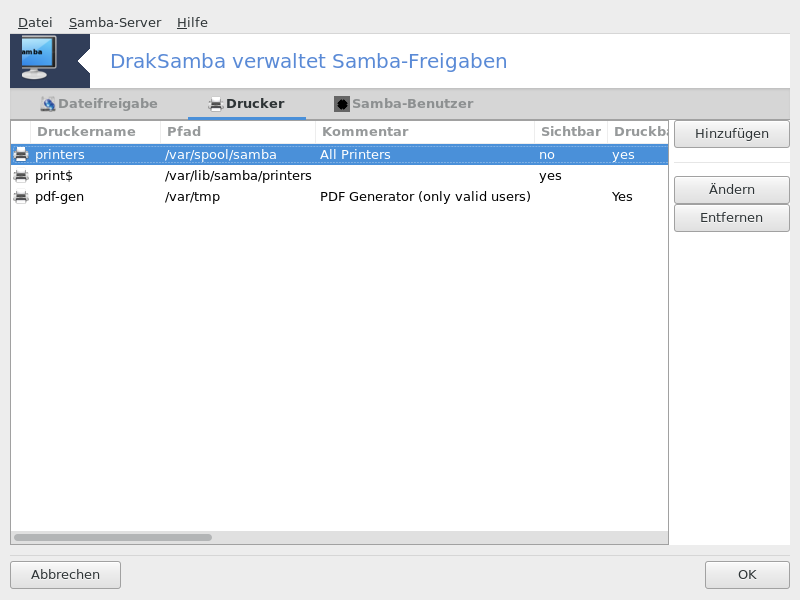Click the path '/var/lib/samba/printers'
This screenshot has height=600, width=800.
[x=238, y=176]
